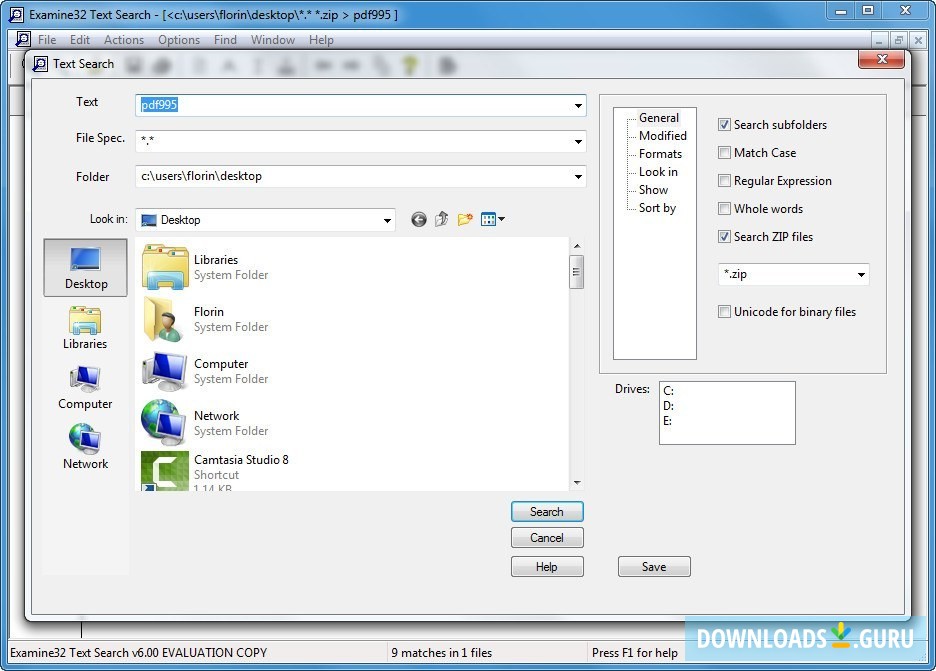Open the Actions menu
The image size is (936, 671).
(x=123, y=40)
